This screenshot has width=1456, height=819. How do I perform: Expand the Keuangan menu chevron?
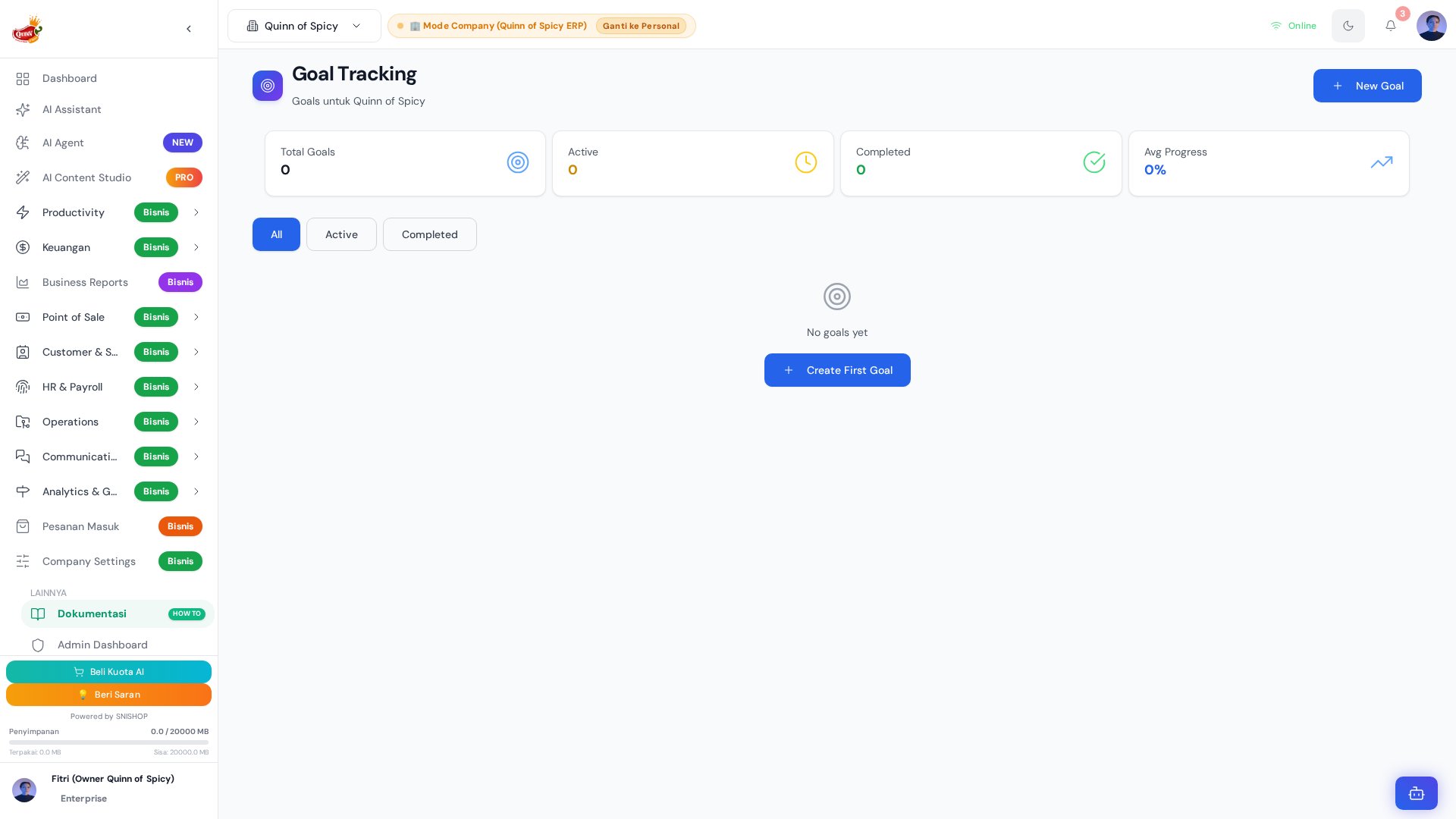[196, 247]
